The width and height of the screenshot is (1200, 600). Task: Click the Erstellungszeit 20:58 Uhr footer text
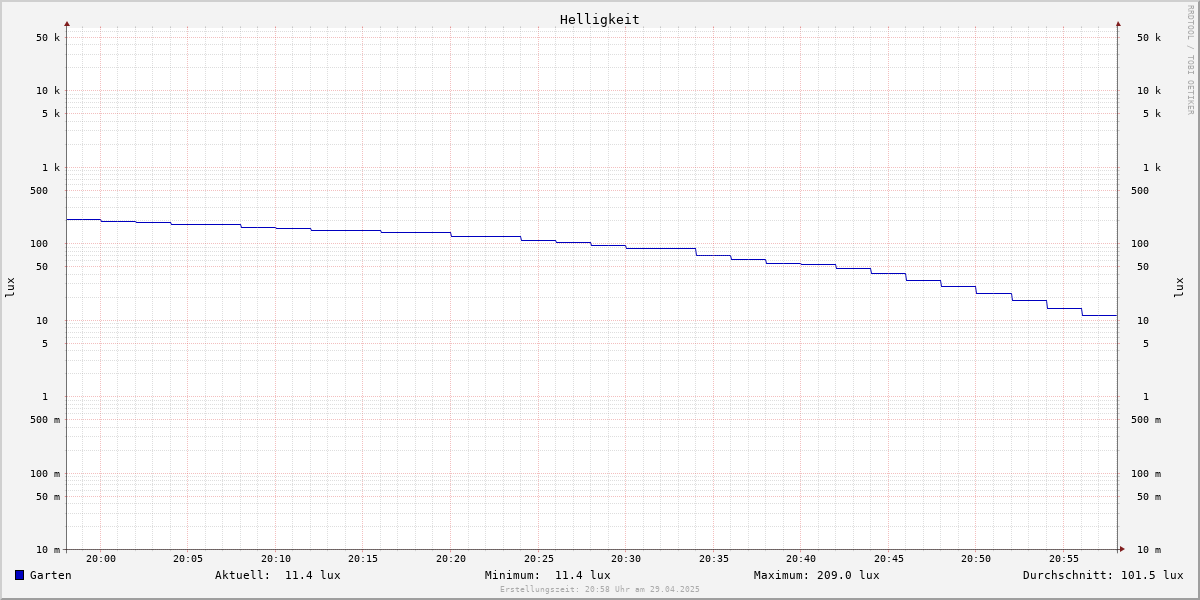click(x=600, y=589)
